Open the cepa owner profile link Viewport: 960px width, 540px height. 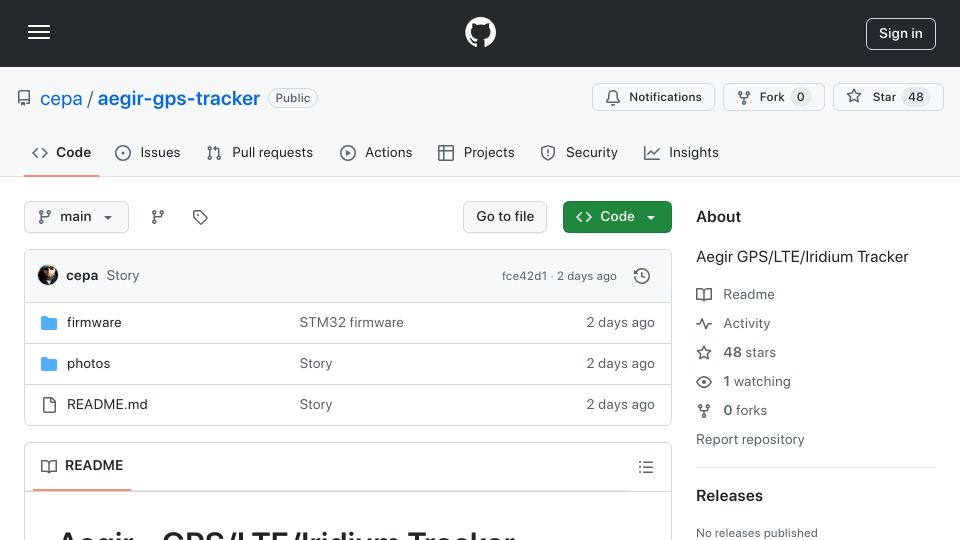tap(61, 98)
